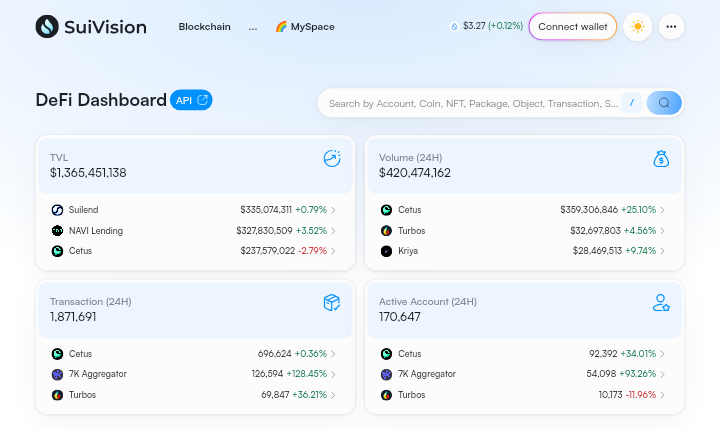Screen dimensions: 720x429
Task: Click the TVL chart icon
Action: [x=332, y=158]
